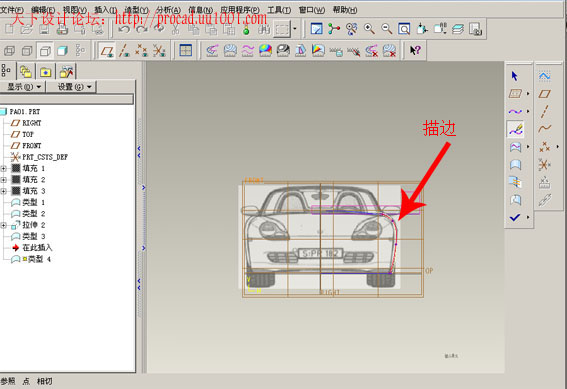The width and height of the screenshot is (567, 389).
Task: Click the Undo icon in top toolbar
Action: tap(124, 29)
